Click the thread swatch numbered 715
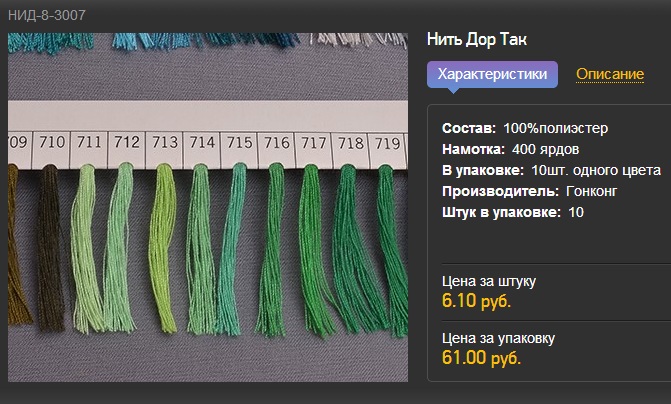The image size is (671, 404). tap(231, 249)
